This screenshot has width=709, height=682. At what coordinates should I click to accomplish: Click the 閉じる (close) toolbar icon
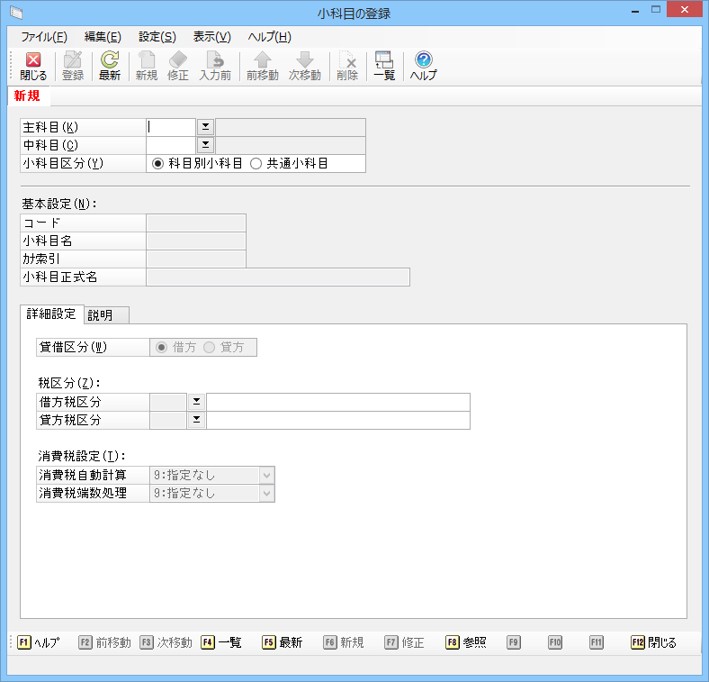click(33, 61)
